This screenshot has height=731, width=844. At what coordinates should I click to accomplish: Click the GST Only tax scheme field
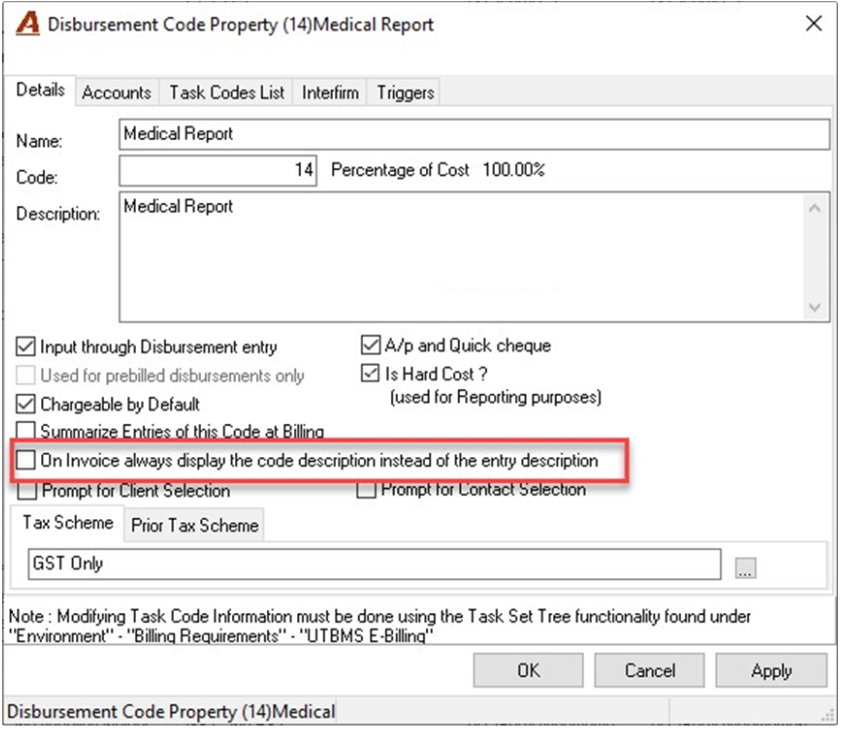(x=374, y=564)
